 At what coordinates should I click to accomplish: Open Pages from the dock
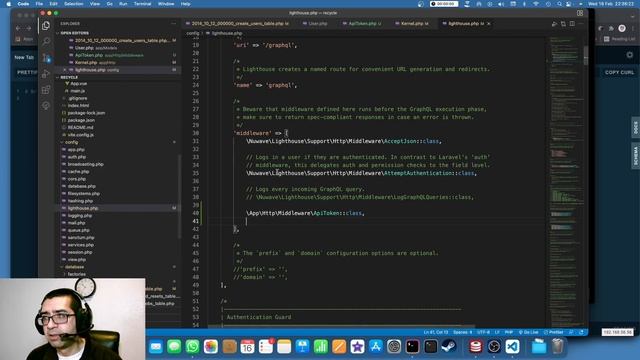coord(339,347)
